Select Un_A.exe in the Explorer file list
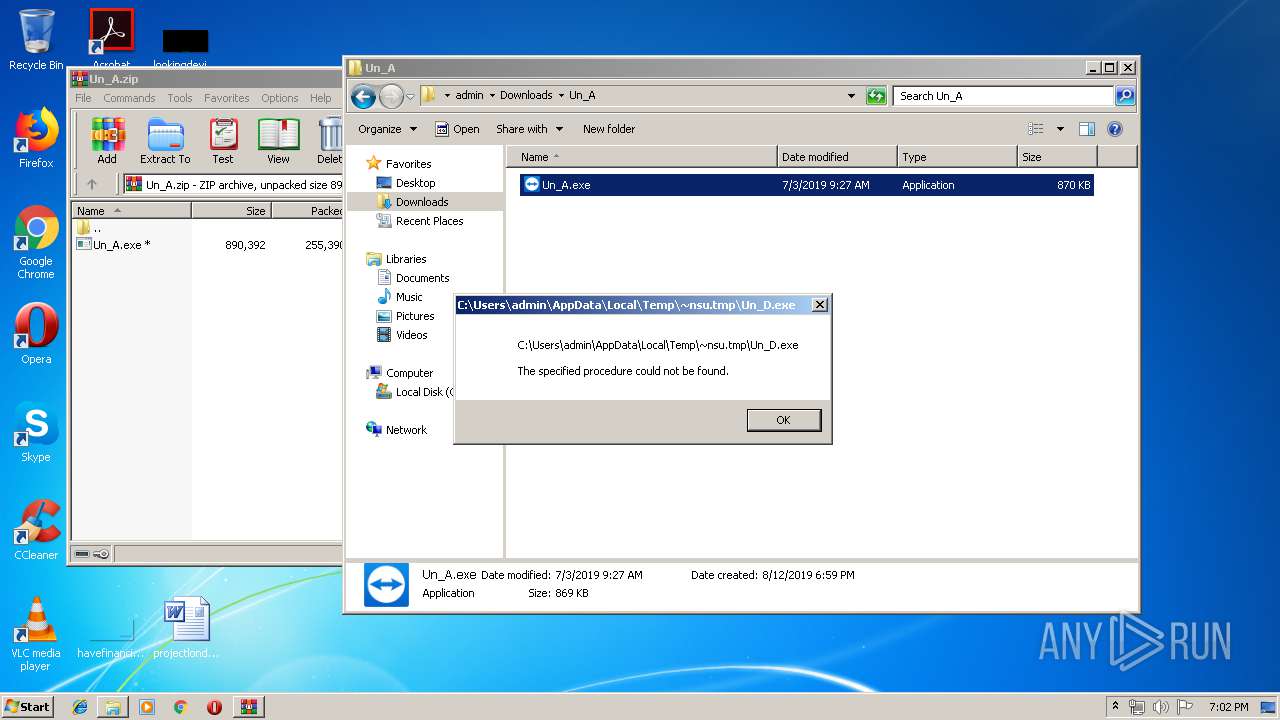 [806, 185]
